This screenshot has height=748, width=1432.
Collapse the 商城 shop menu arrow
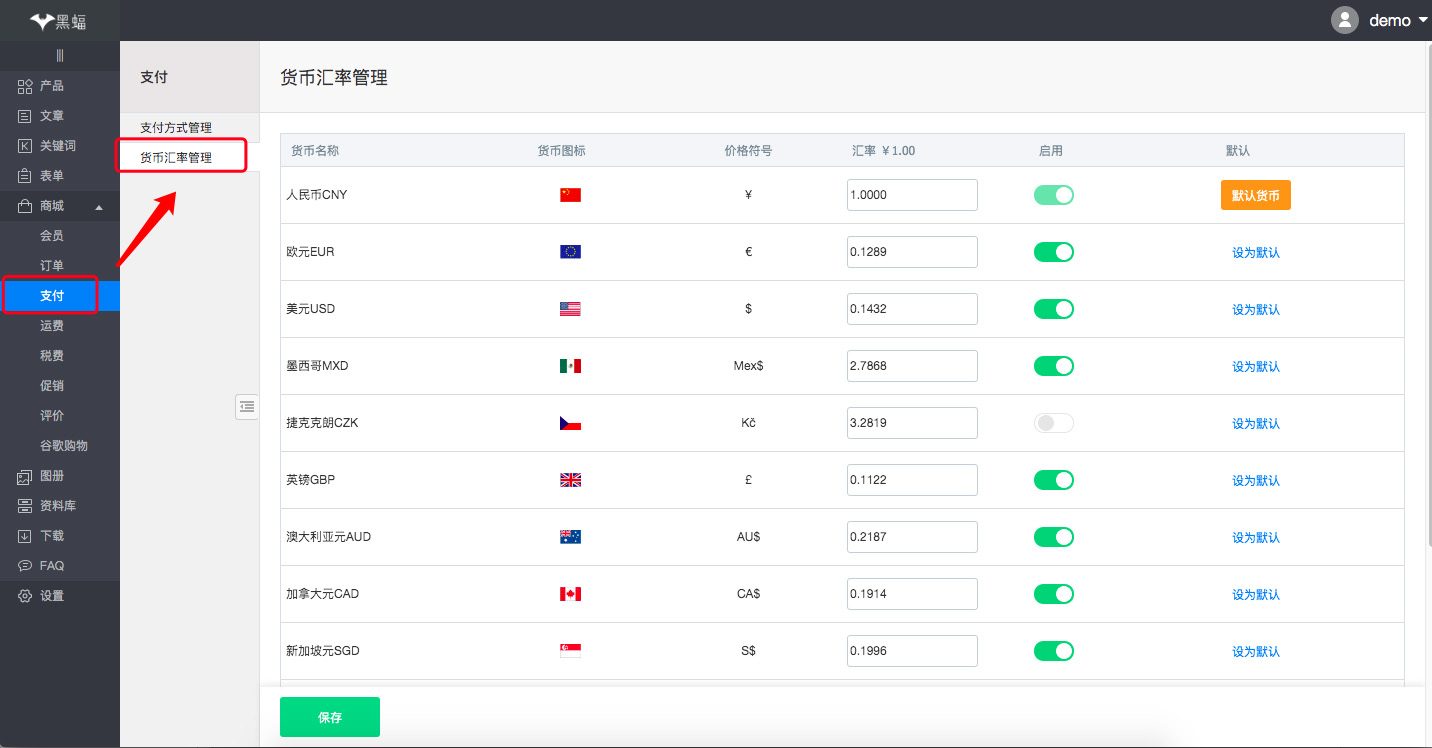pos(98,207)
